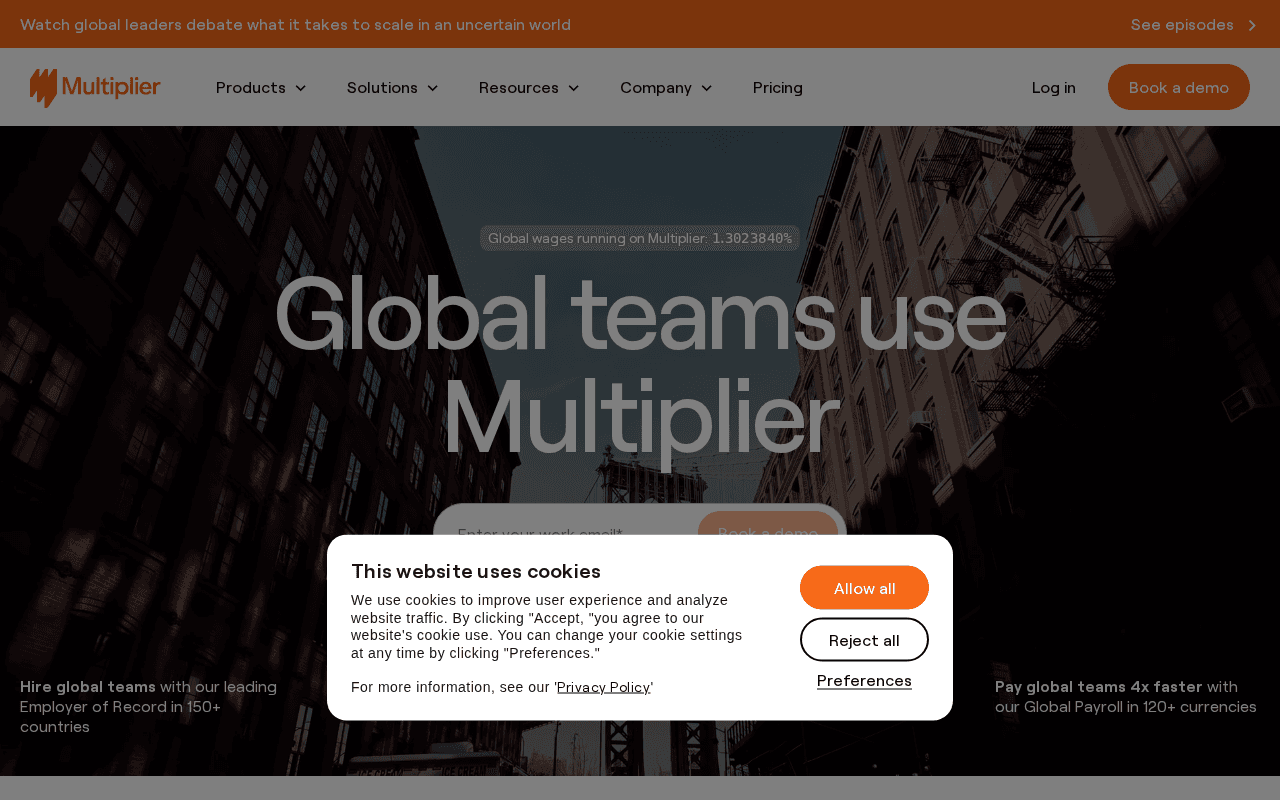
Task: Click See episodes link
Action: tap(1182, 25)
